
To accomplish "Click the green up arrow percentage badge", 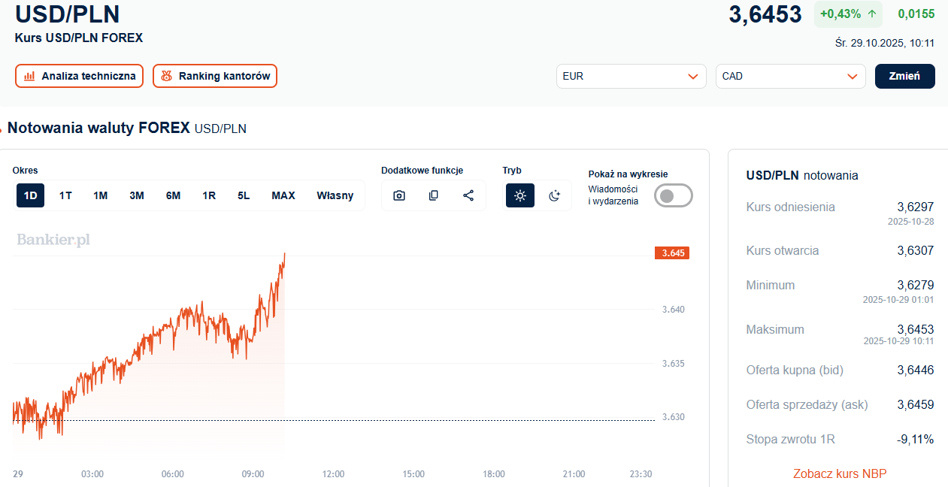I will (x=848, y=14).
